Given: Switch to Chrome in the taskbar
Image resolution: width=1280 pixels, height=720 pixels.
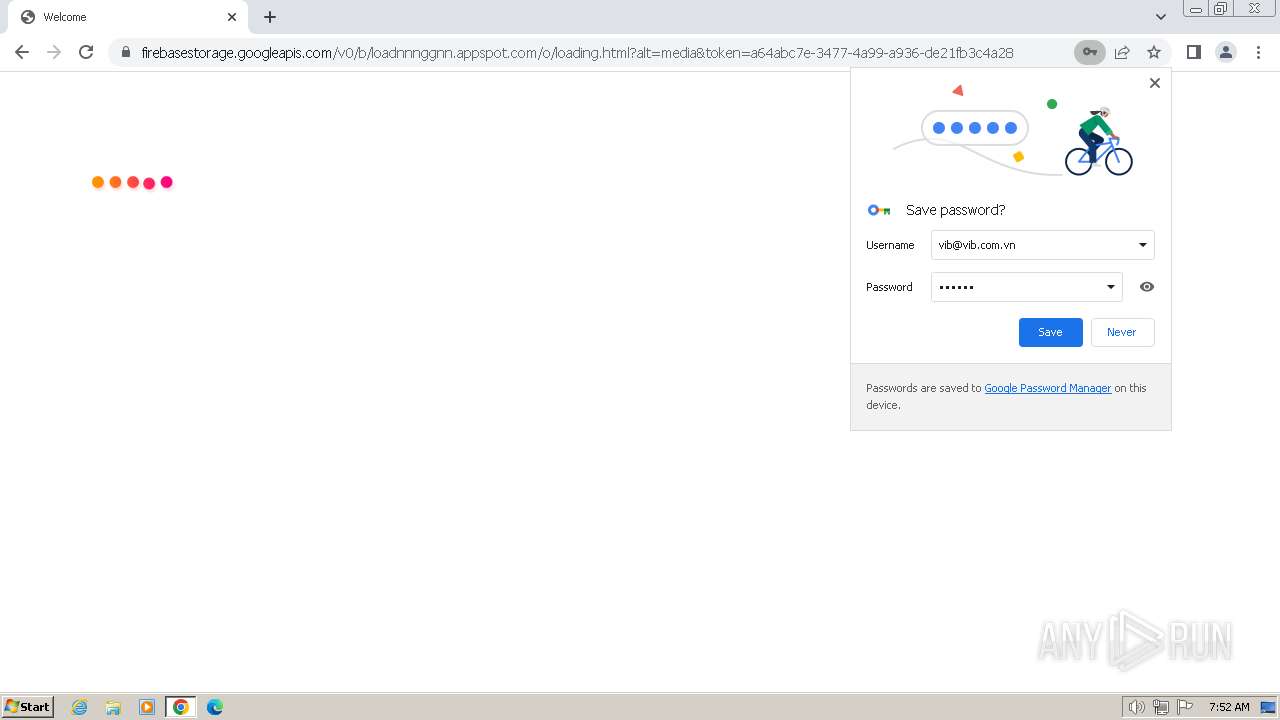Looking at the screenshot, I should [x=180, y=707].
